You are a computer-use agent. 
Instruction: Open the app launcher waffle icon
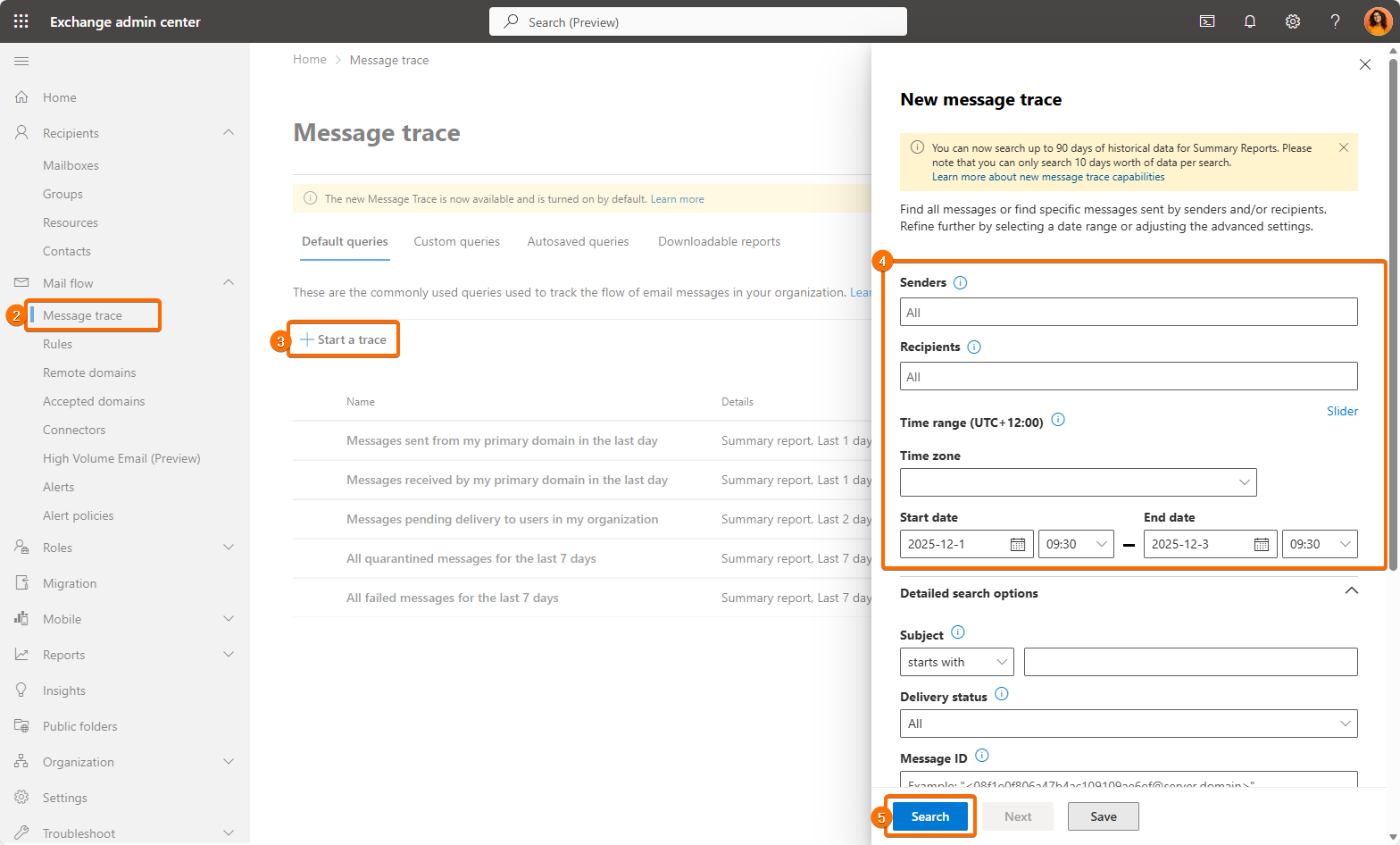pos(21,21)
